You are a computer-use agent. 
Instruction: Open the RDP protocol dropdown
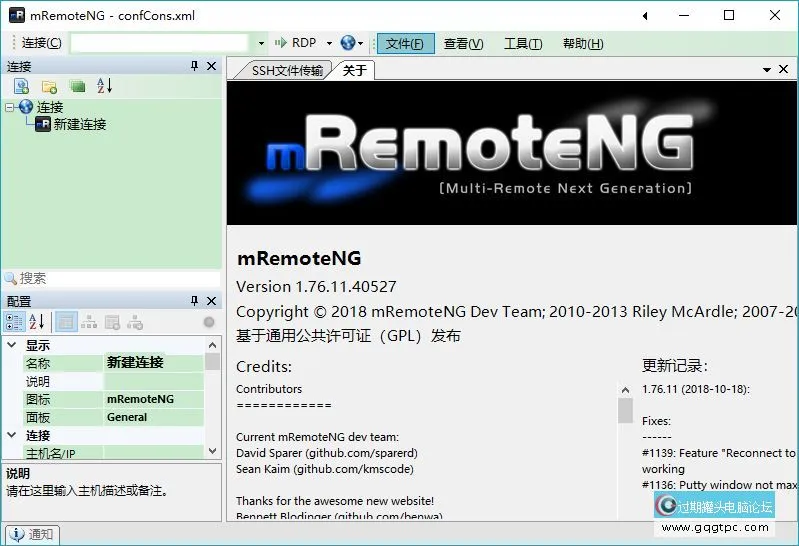pyautogui.click(x=328, y=43)
